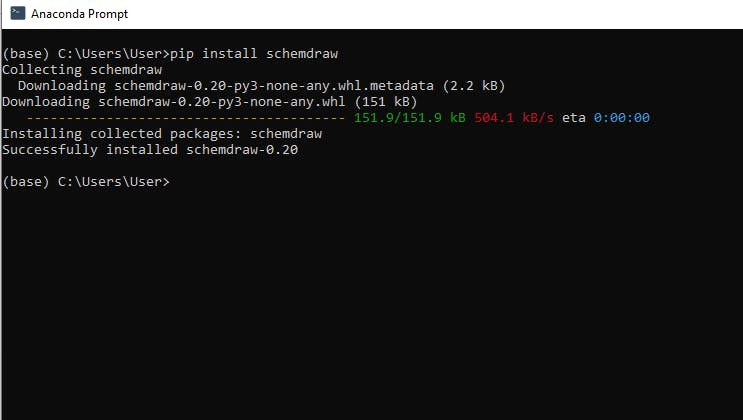
Task: Click the 'Successfully installed schemdraw-0.20' line
Action: click(150, 149)
